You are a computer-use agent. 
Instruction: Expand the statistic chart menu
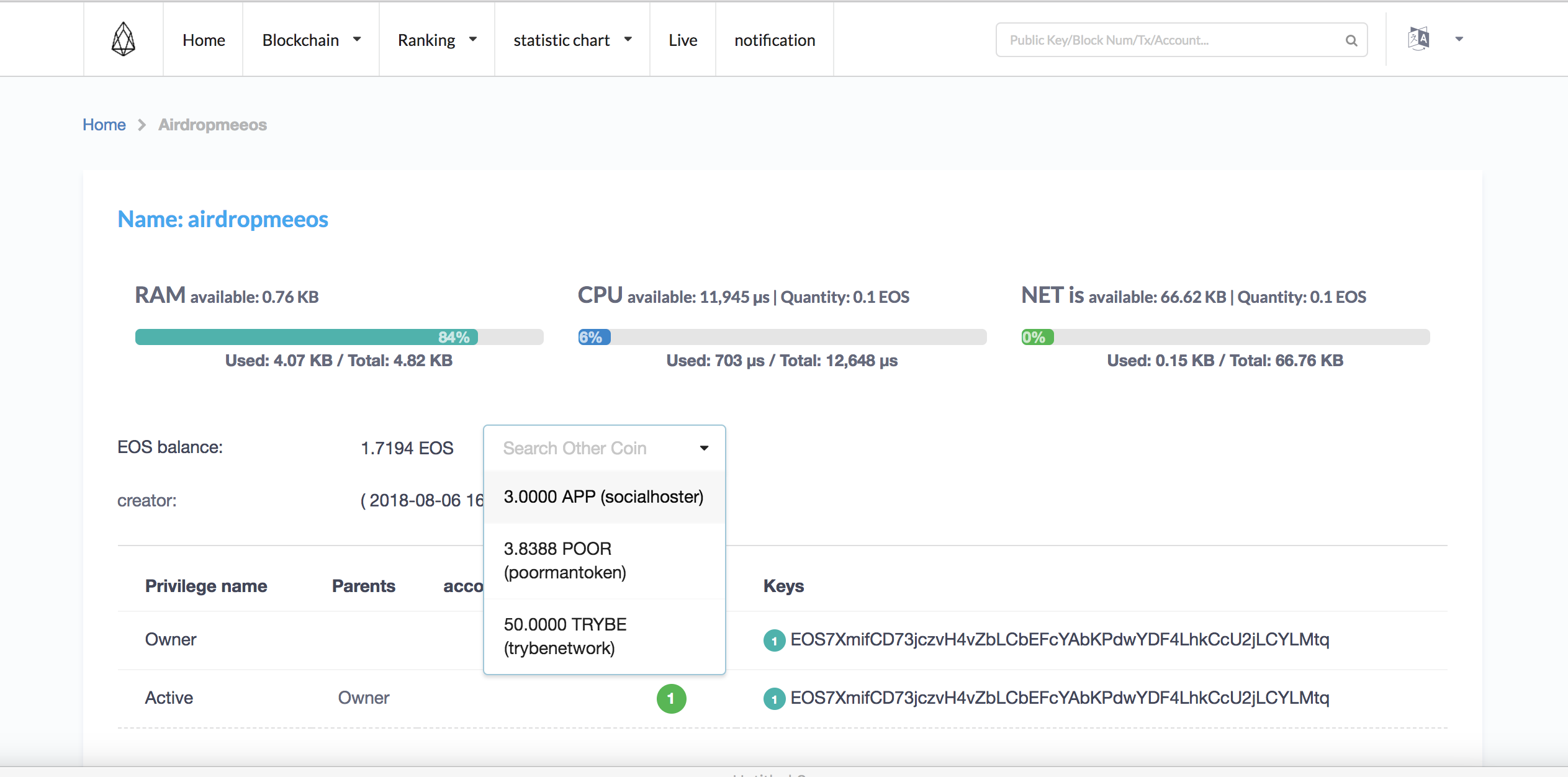[572, 40]
